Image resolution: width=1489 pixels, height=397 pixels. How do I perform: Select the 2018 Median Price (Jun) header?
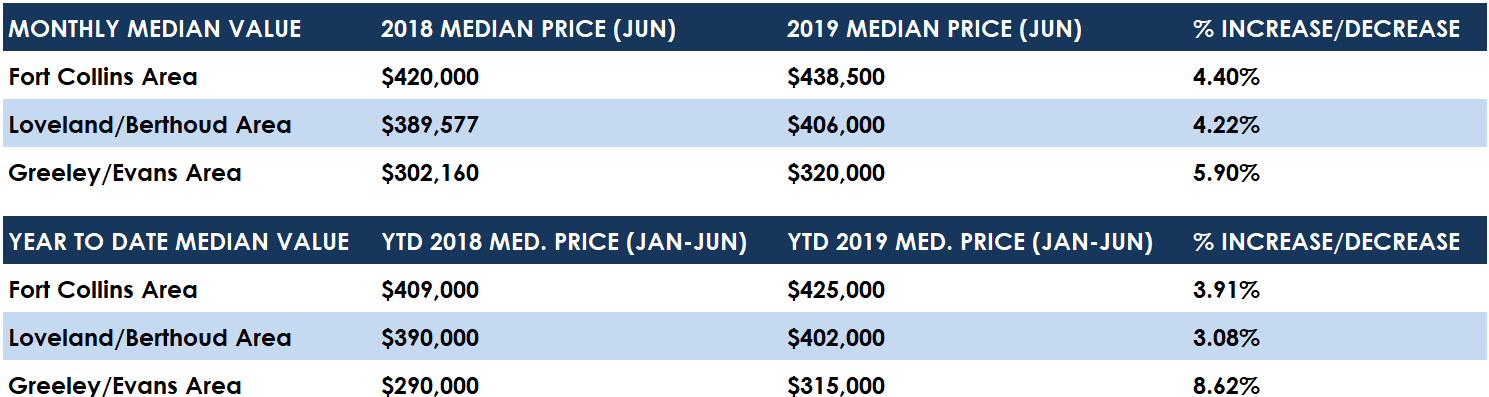(529, 29)
